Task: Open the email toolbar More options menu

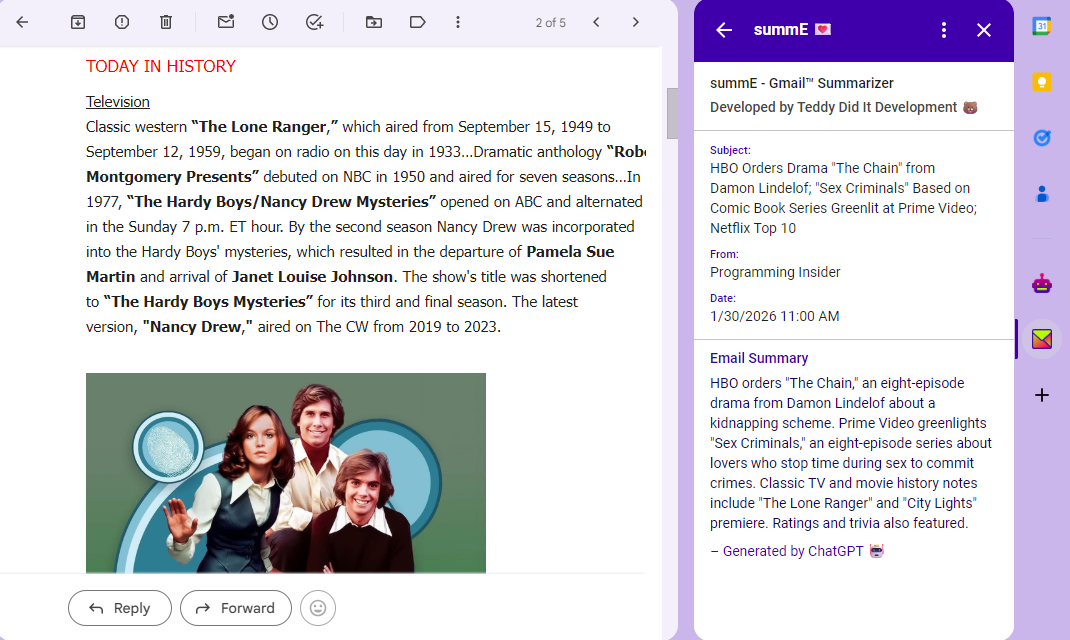Action: [x=458, y=22]
